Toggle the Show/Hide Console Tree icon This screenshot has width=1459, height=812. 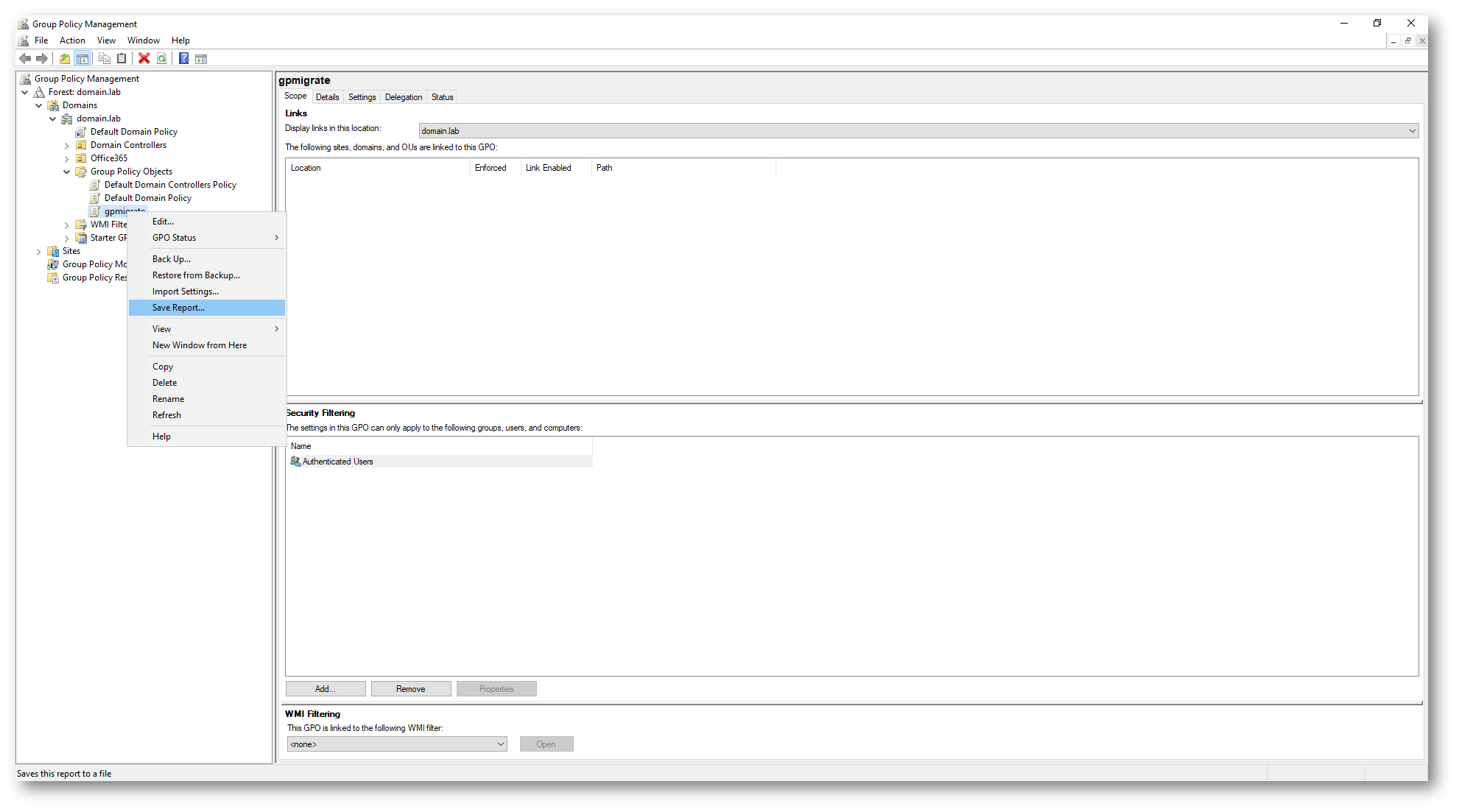pos(82,59)
